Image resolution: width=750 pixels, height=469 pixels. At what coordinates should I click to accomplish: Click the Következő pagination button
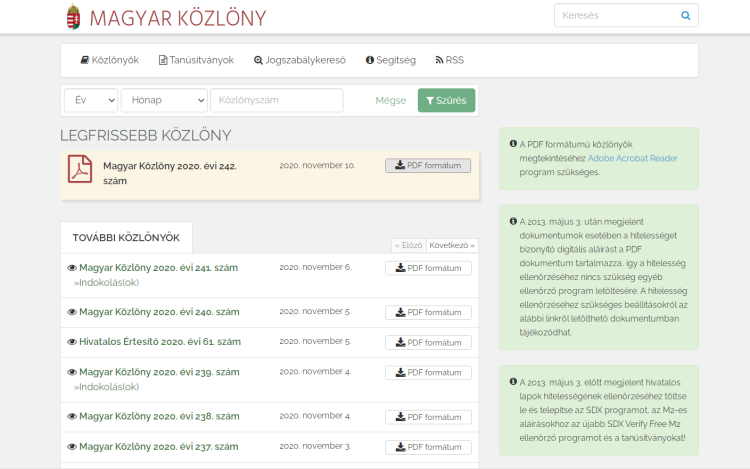point(452,245)
